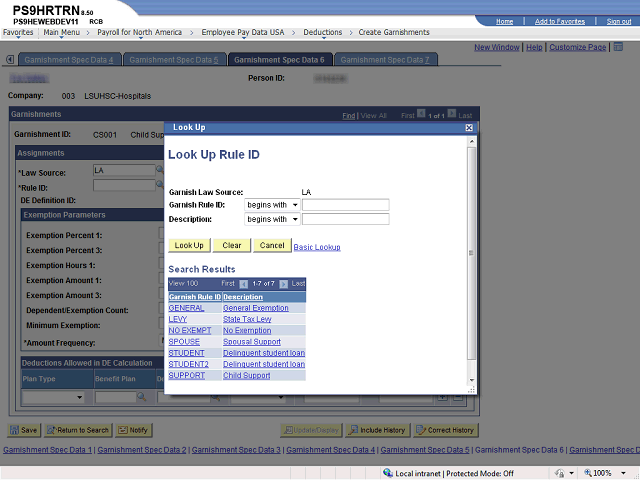Click scroll down arrow in Look Up dialog
The image size is (640, 480).
point(472,380)
